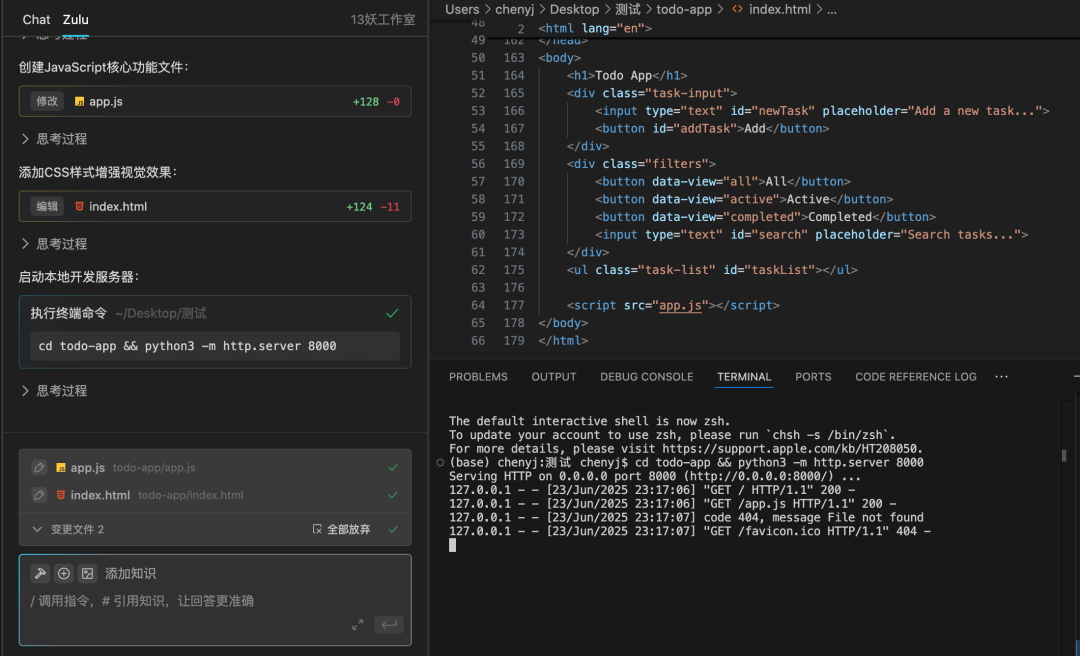Click the data-view="completed" code line
The height and width of the screenshot is (656, 1080).
765,217
